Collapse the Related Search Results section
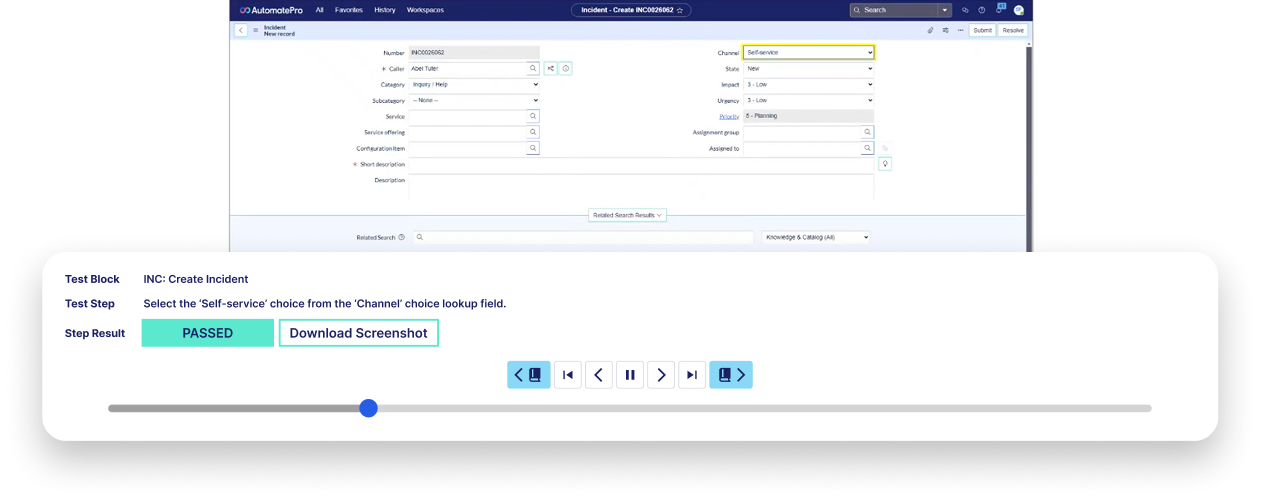 pos(628,215)
